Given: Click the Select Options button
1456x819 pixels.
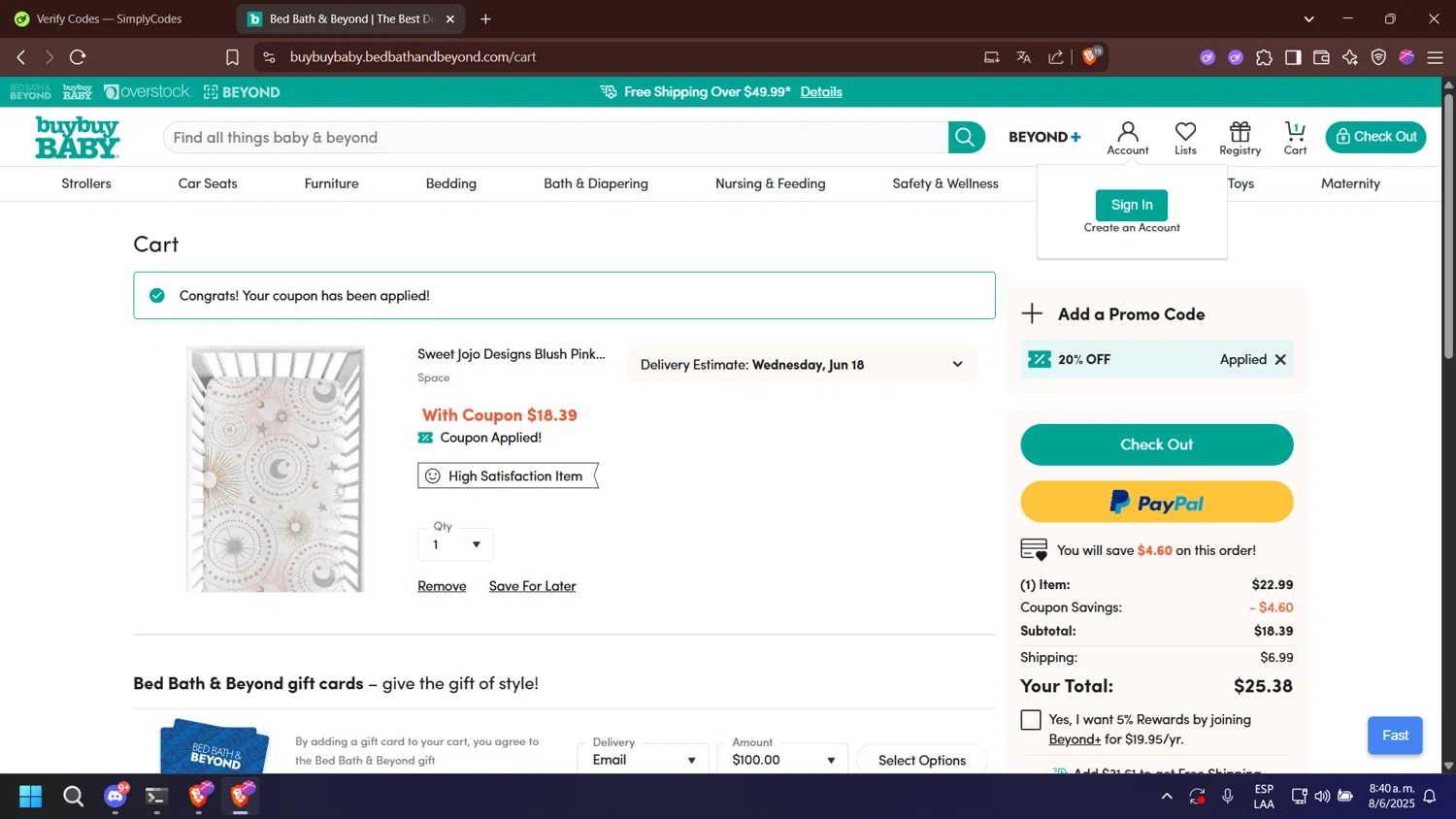Looking at the screenshot, I should pyautogui.click(x=922, y=760).
